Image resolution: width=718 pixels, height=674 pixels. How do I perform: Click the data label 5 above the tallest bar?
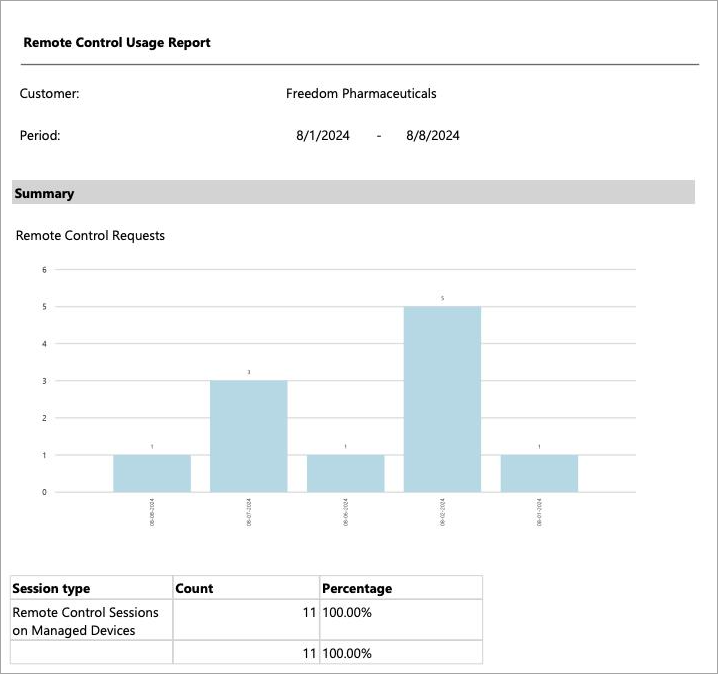442,298
